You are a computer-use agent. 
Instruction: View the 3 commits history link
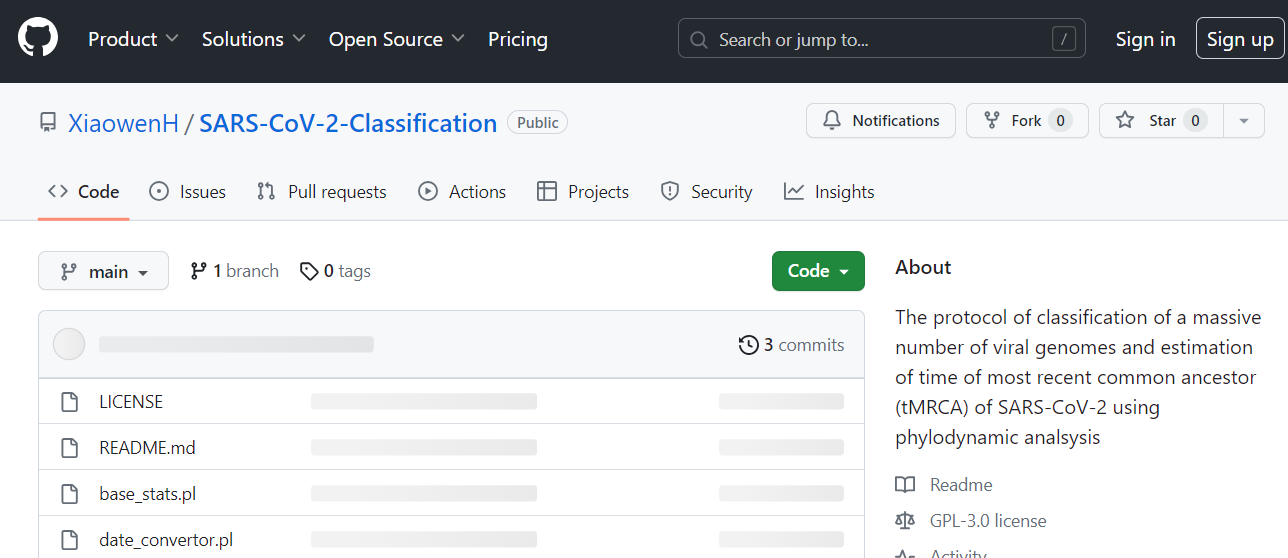(791, 345)
